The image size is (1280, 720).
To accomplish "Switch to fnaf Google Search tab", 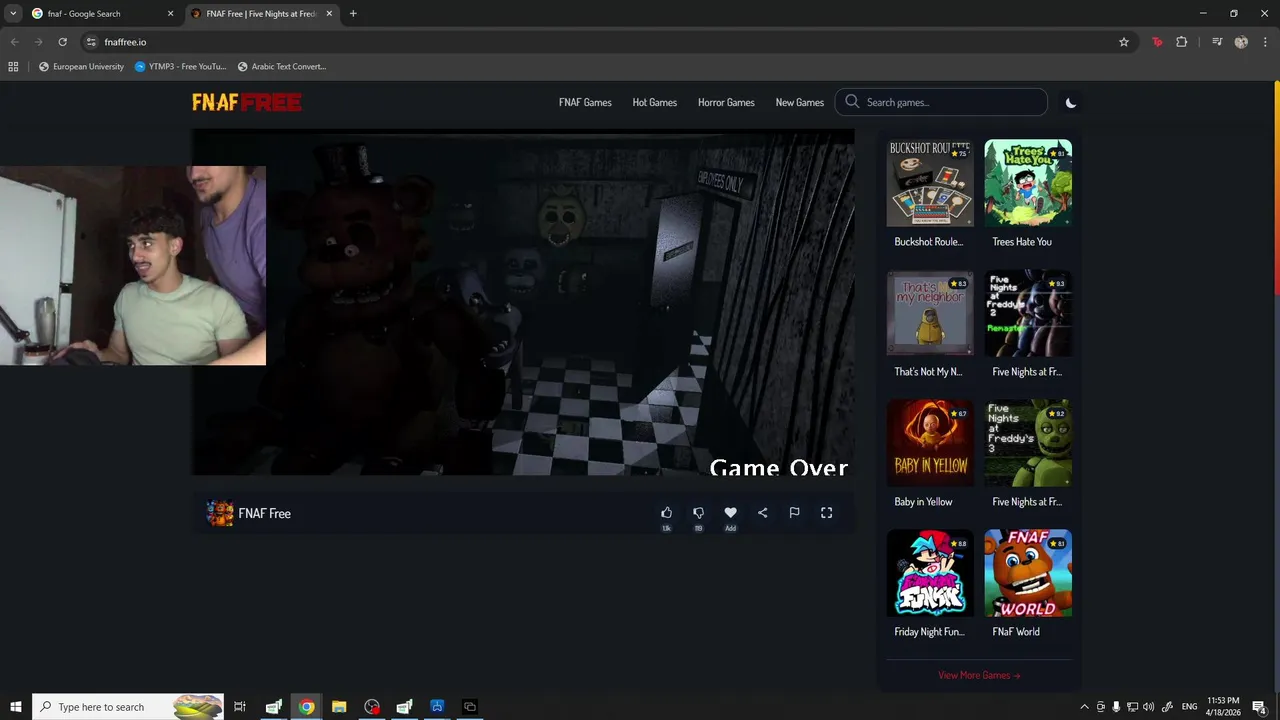I will point(101,14).
